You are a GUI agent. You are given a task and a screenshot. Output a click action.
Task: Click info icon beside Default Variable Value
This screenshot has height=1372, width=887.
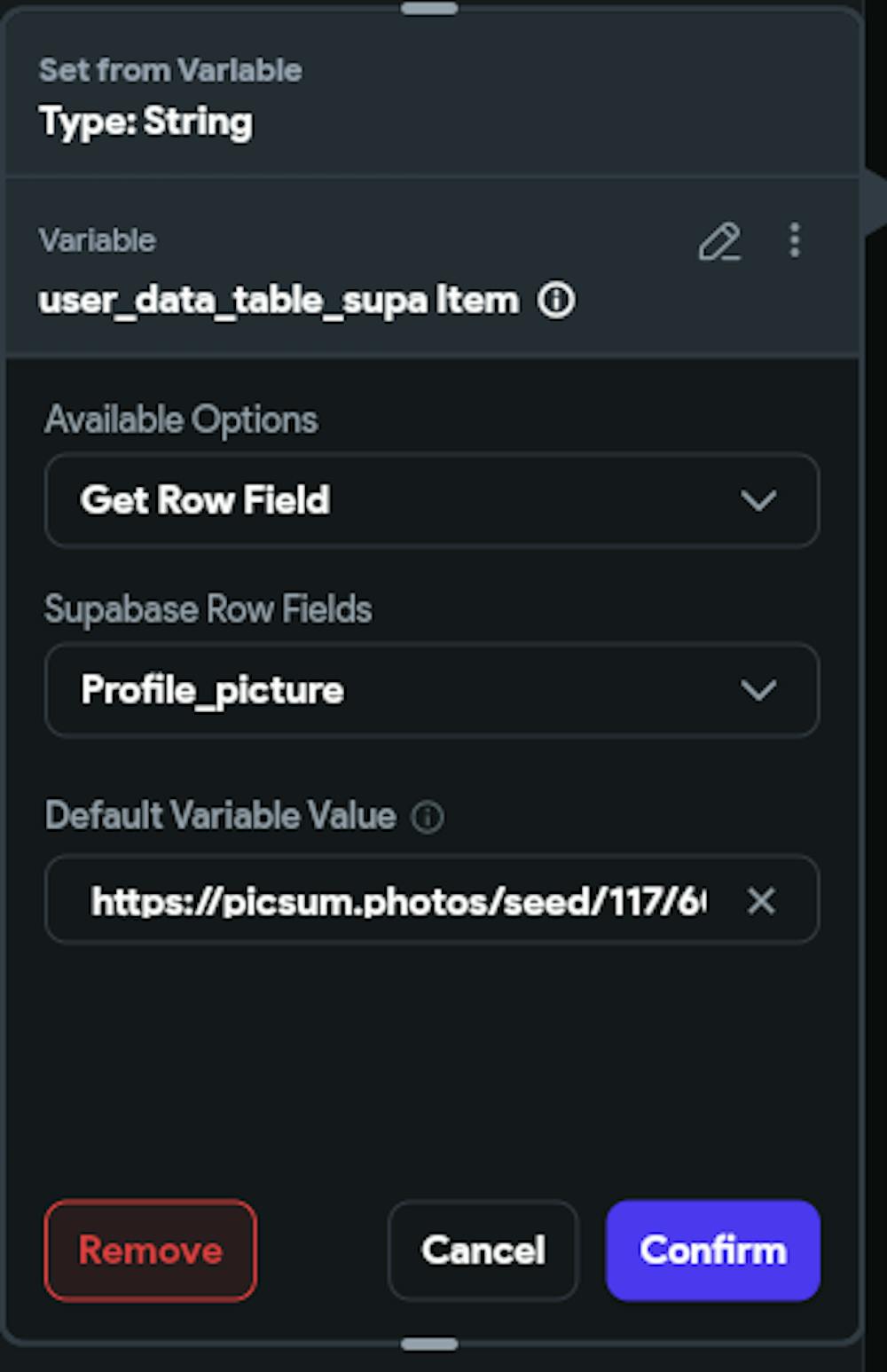coord(428,817)
